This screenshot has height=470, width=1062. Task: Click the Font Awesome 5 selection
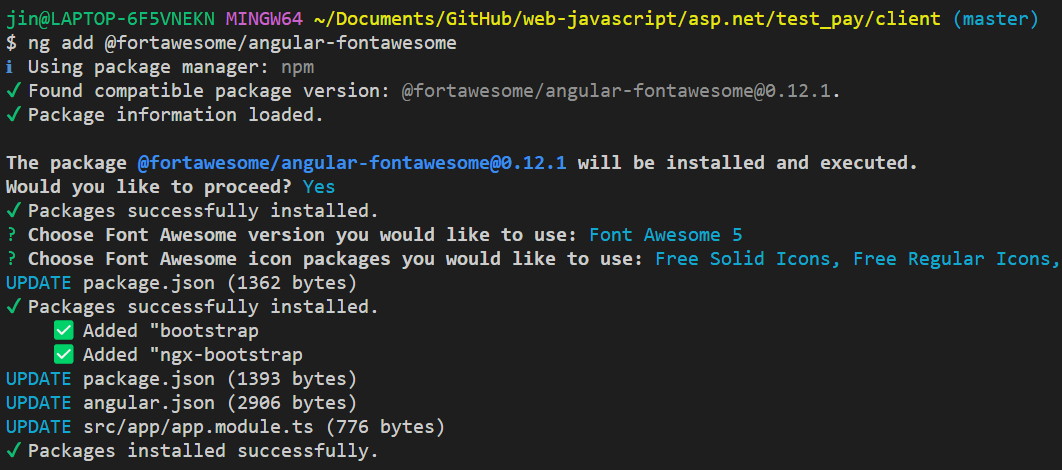click(x=666, y=235)
